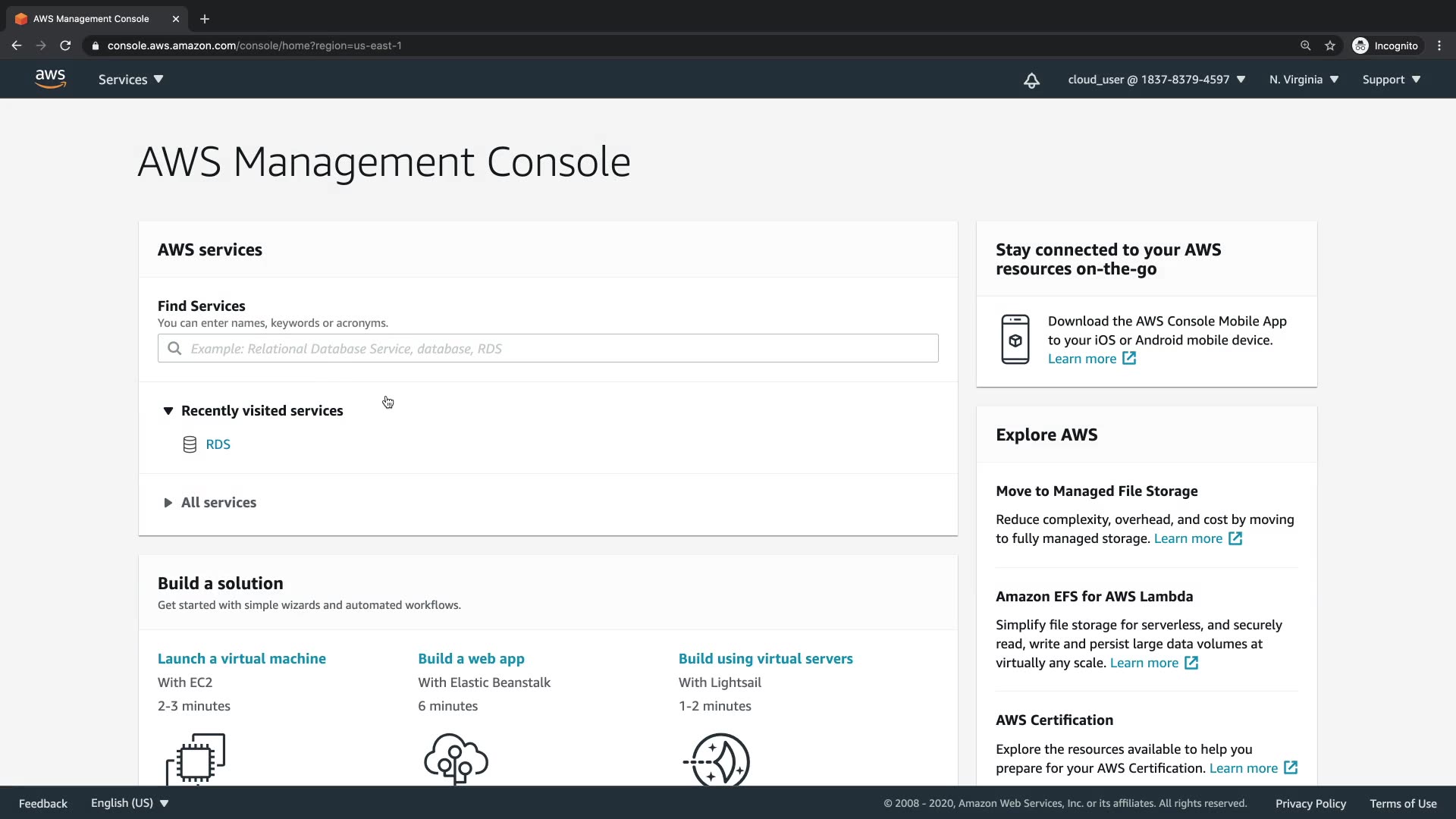The image size is (1456, 819).
Task: Click the Feedback button in the footer
Action: coord(43,803)
